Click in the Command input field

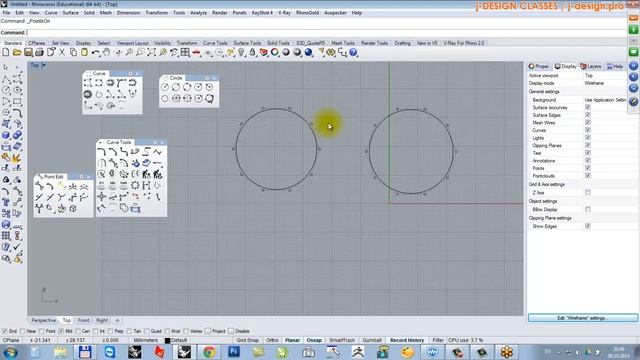327,33
